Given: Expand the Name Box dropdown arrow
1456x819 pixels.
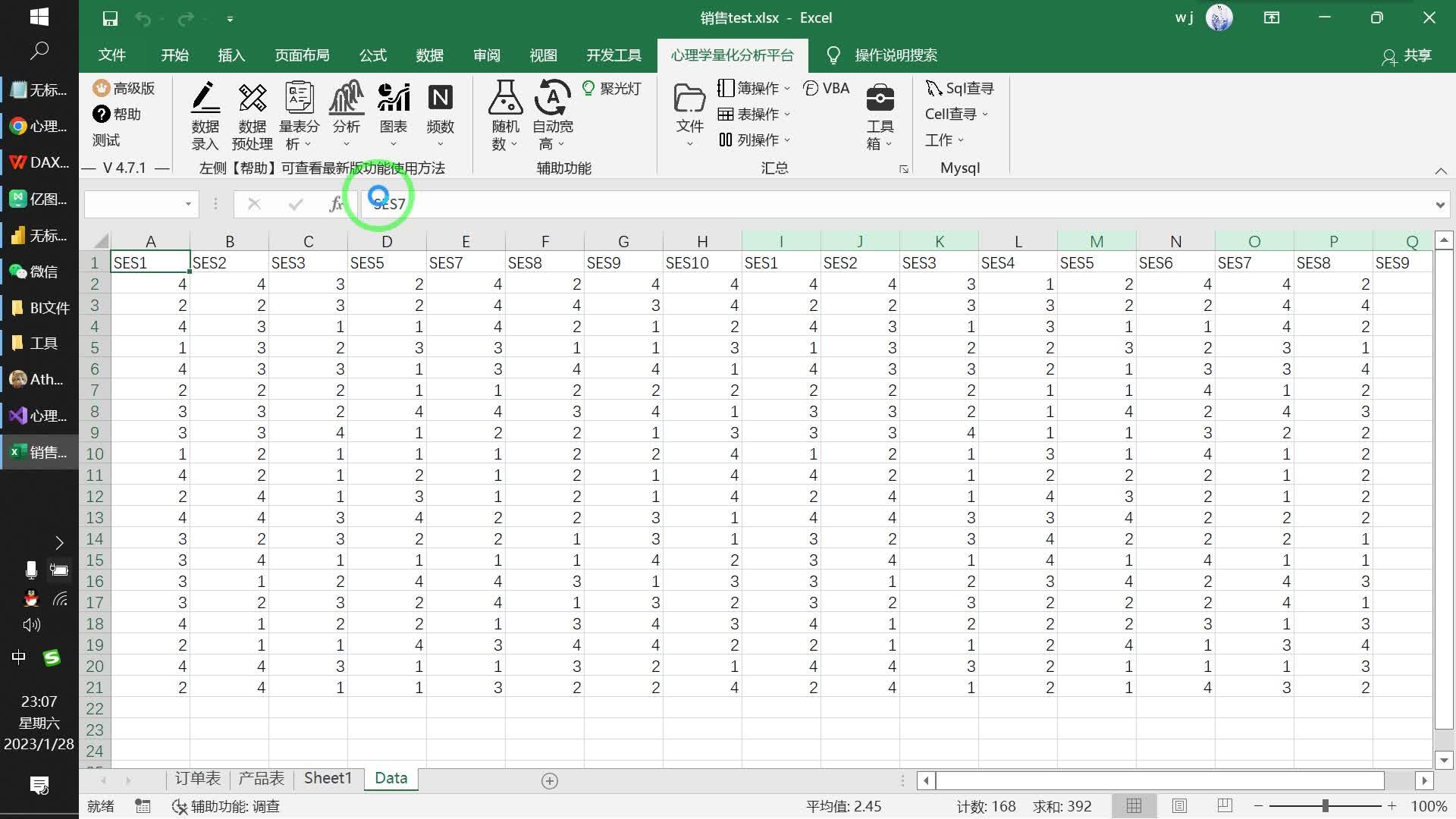Looking at the screenshot, I should tap(188, 204).
